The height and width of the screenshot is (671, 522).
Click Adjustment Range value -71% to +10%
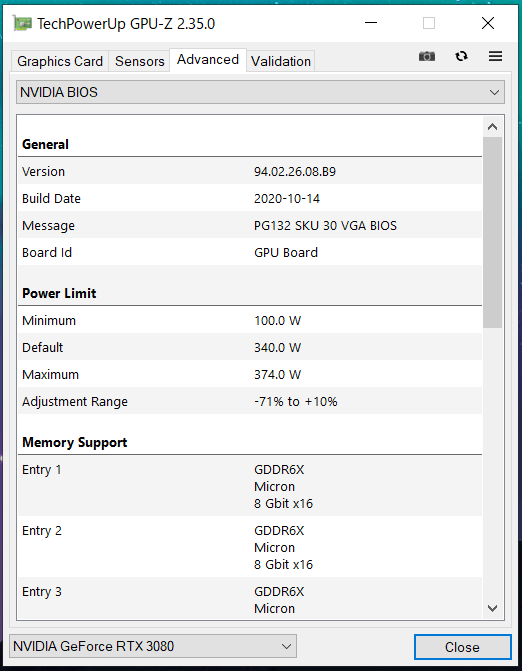coord(296,401)
